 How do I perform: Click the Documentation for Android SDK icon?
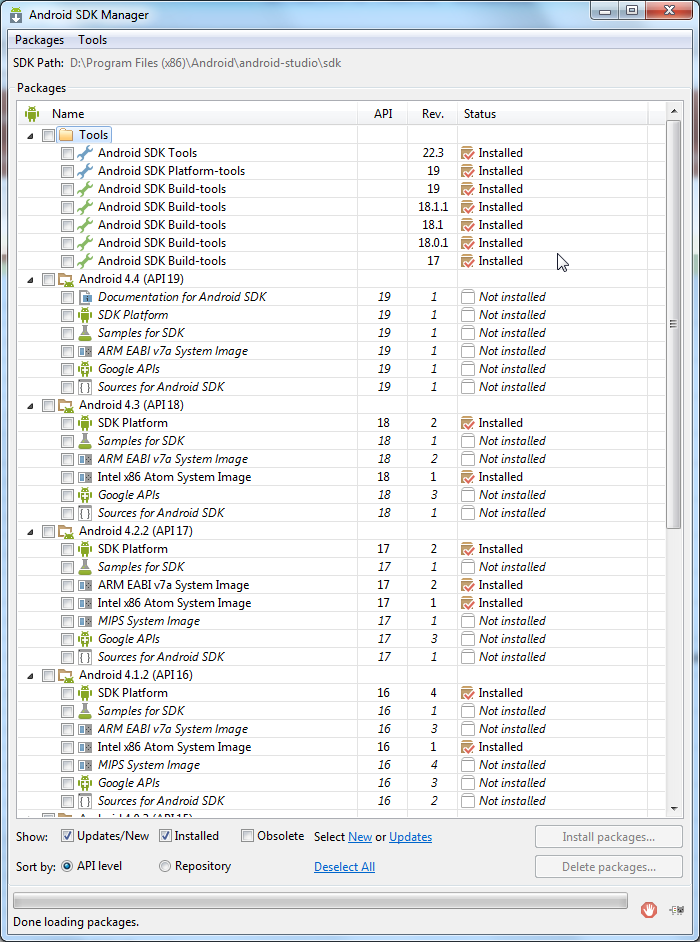point(85,297)
